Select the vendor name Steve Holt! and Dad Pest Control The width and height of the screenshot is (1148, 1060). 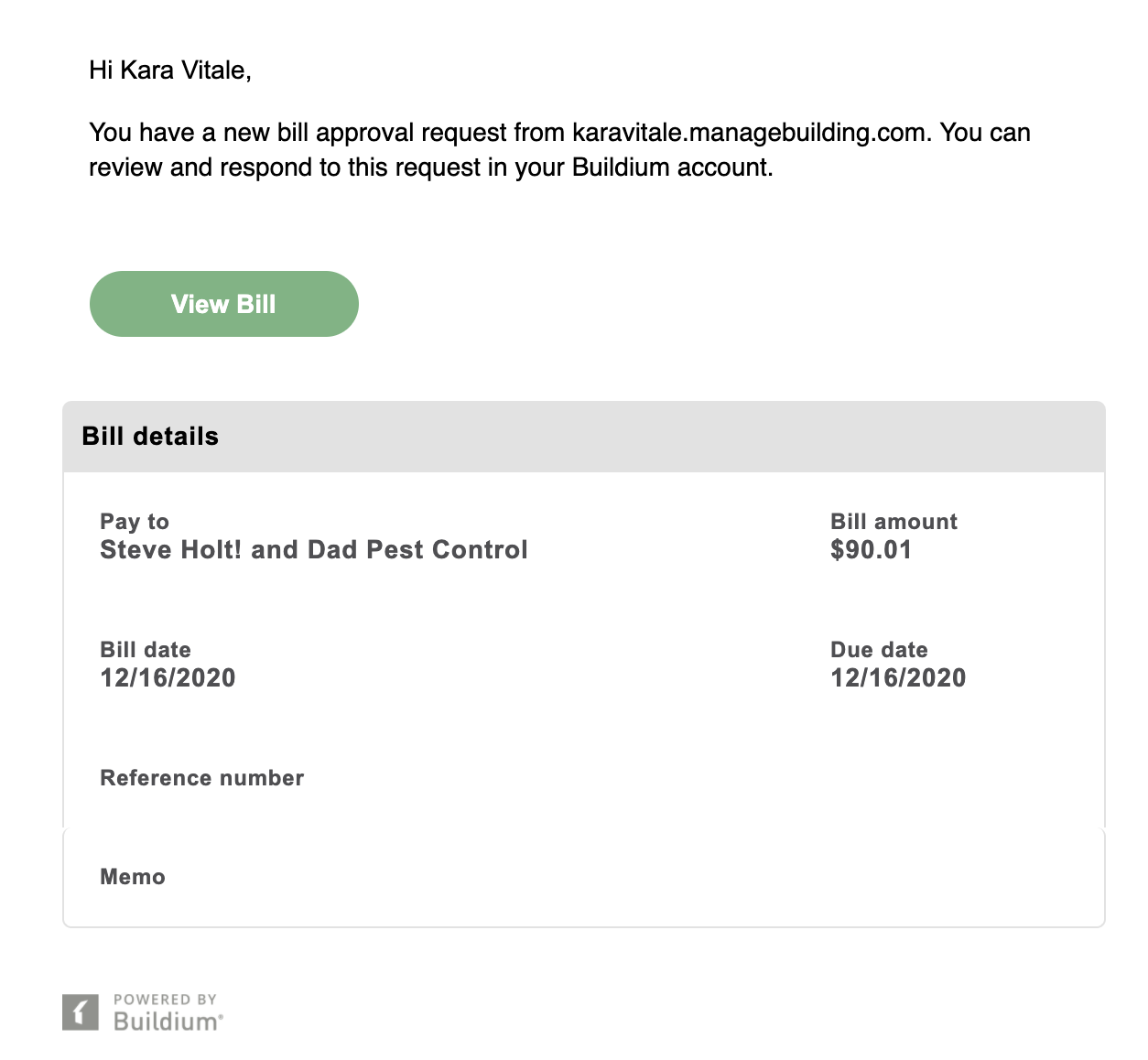[x=313, y=550]
